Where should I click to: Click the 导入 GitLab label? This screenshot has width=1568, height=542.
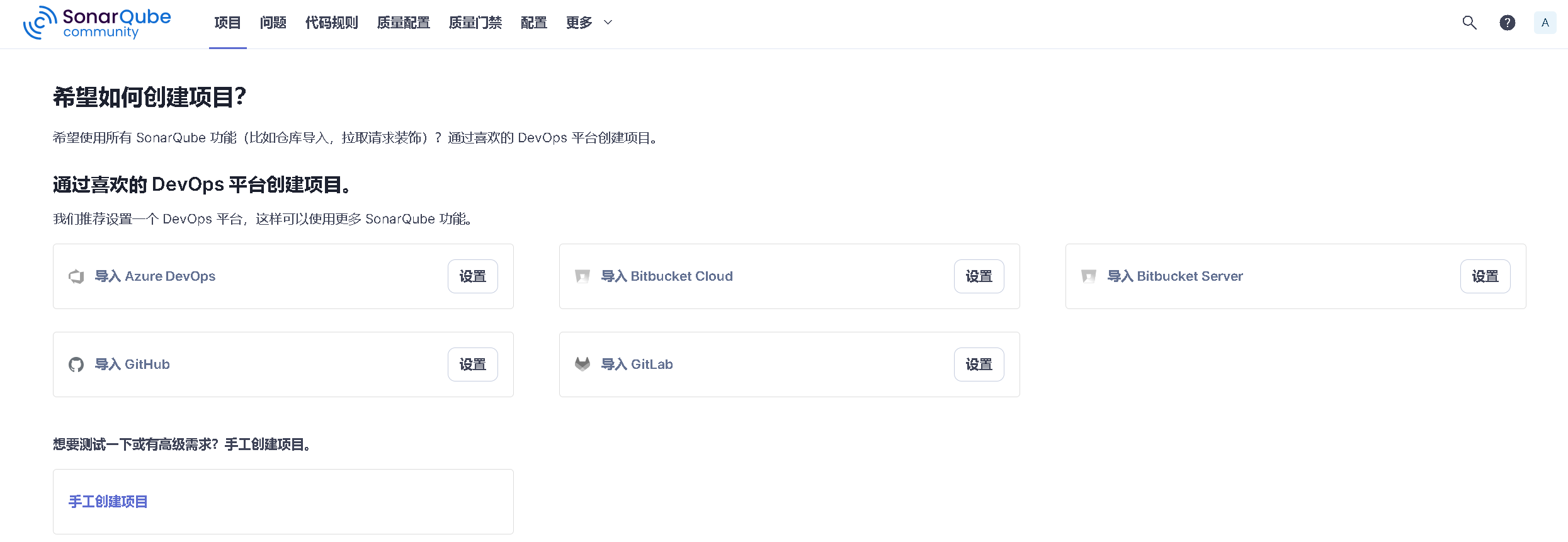click(x=637, y=364)
